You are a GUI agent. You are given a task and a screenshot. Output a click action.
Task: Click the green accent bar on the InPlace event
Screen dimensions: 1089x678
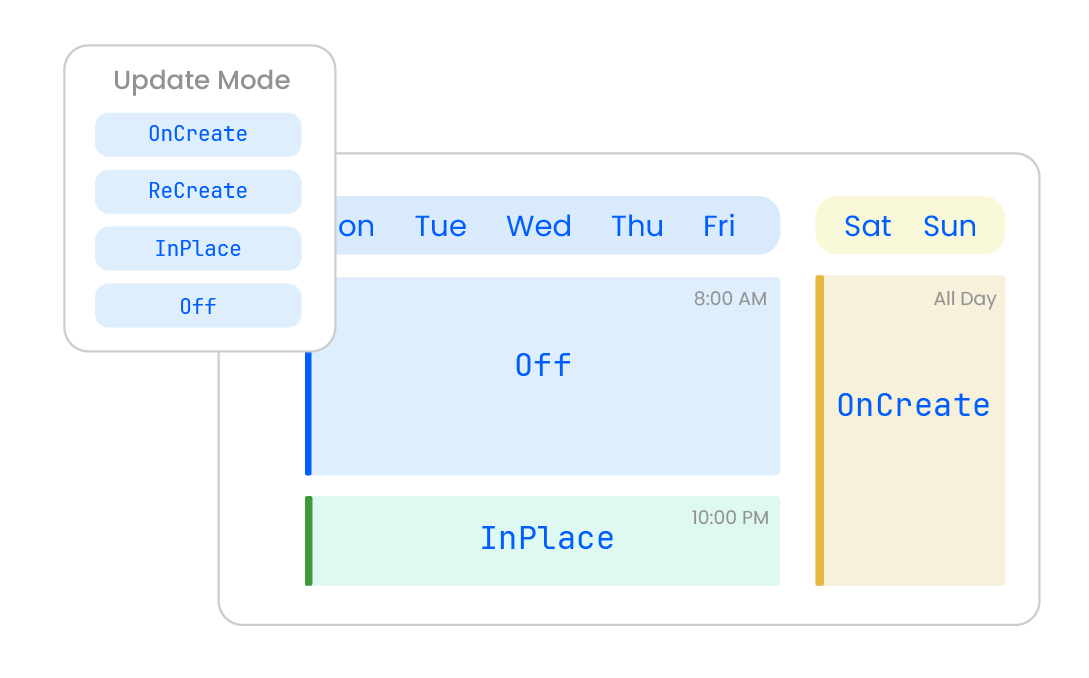tap(309, 538)
